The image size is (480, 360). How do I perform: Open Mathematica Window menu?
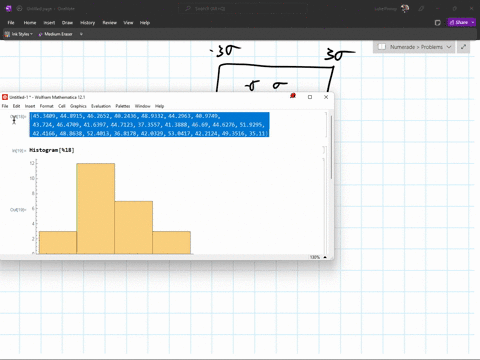click(142, 106)
